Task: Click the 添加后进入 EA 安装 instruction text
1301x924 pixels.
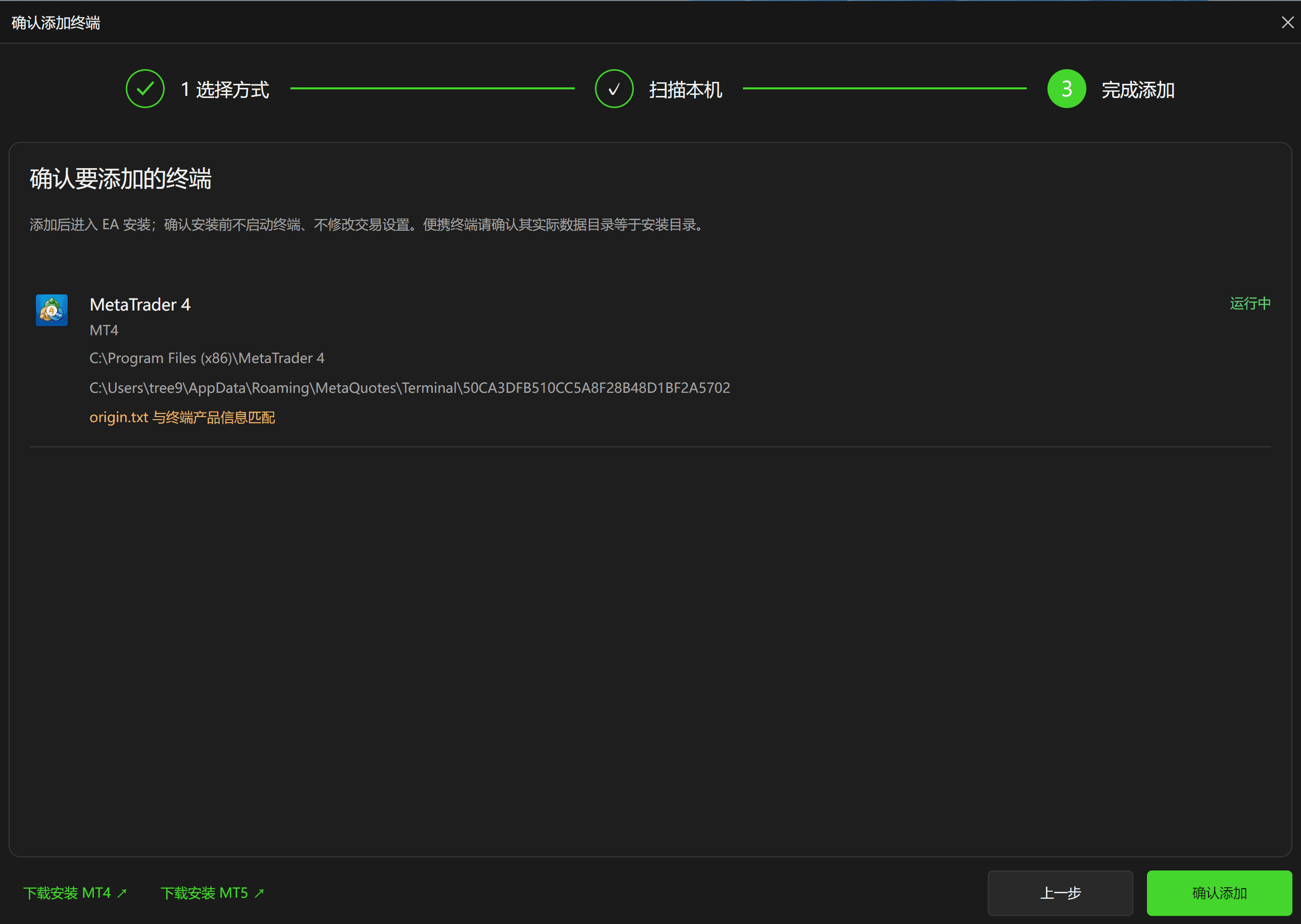Action: (x=368, y=225)
